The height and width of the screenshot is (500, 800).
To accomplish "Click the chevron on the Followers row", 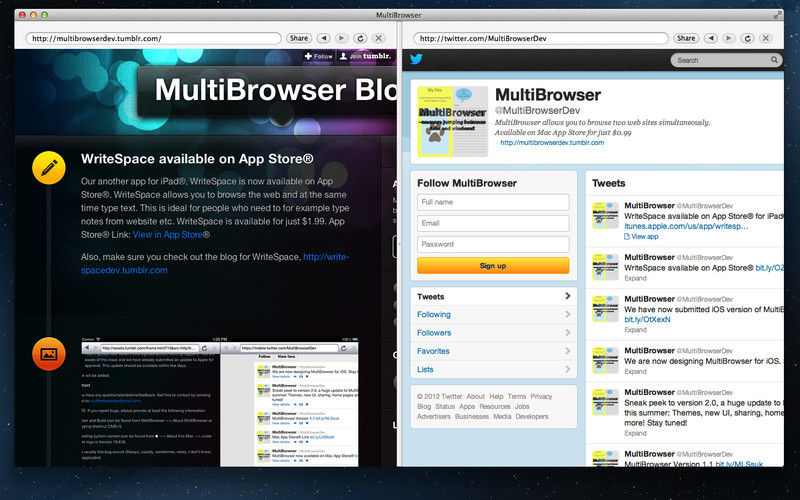I will coord(567,333).
